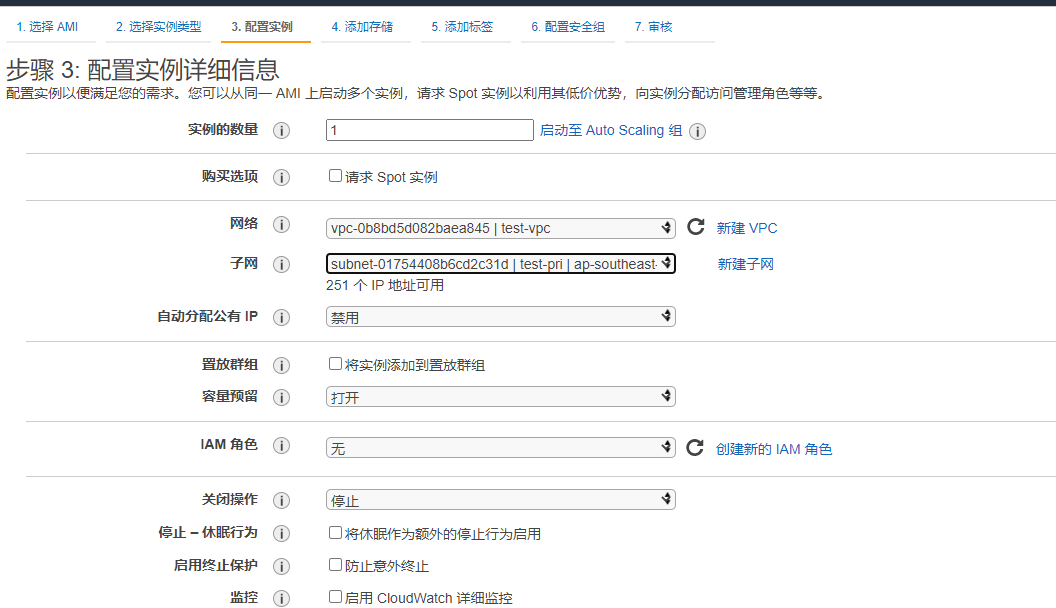Click 启动至 Auto Scaling 组 link
The image size is (1056, 608).
(611, 131)
